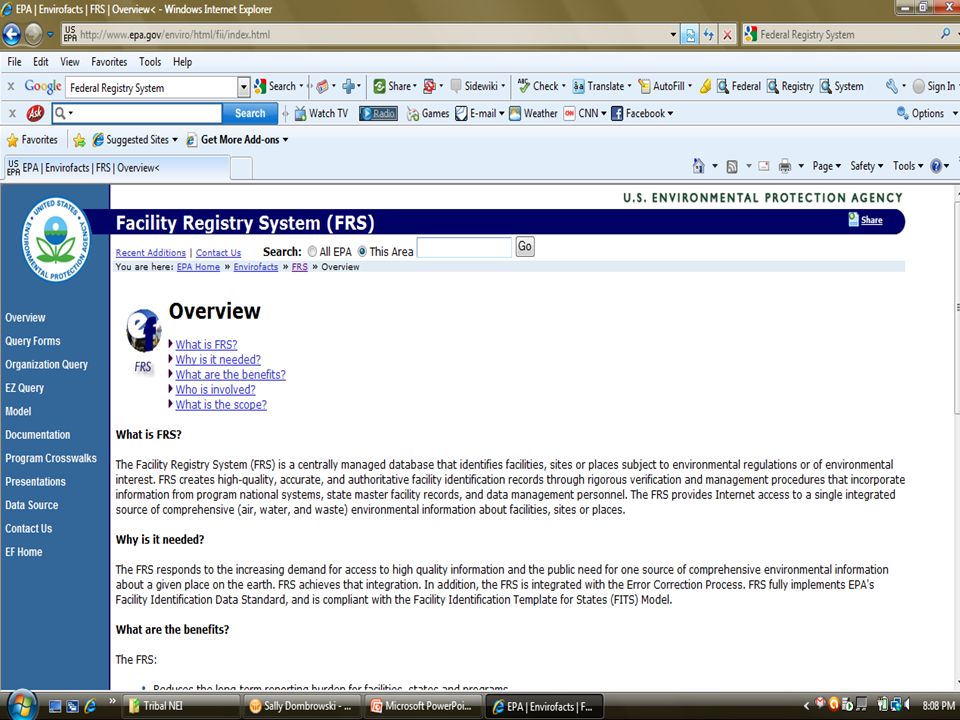Viewport: 960px width, 720px height.
Task: Click the Windows Start orb
Action: point(21,705)
